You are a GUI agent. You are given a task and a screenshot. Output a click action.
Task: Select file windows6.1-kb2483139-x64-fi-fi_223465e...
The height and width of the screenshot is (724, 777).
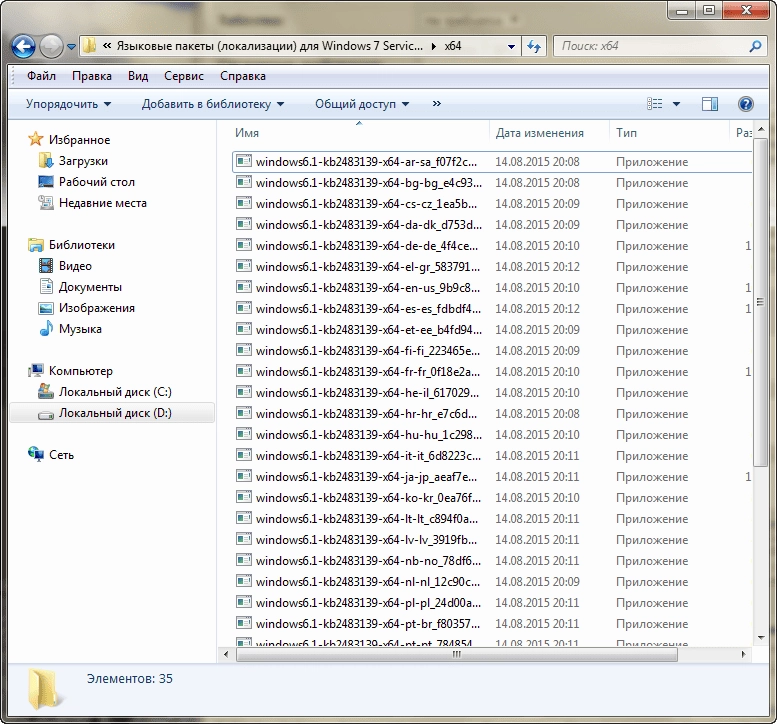click(x=368, y=350)
